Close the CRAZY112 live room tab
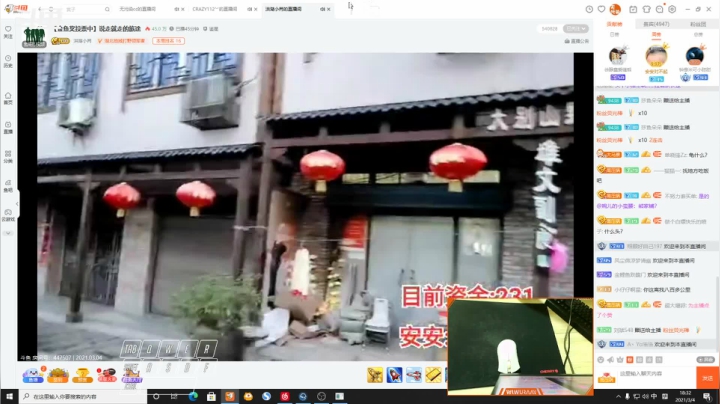Image resolution: width=720 pixels, height=404 pixels. click(x=256, y=9)
